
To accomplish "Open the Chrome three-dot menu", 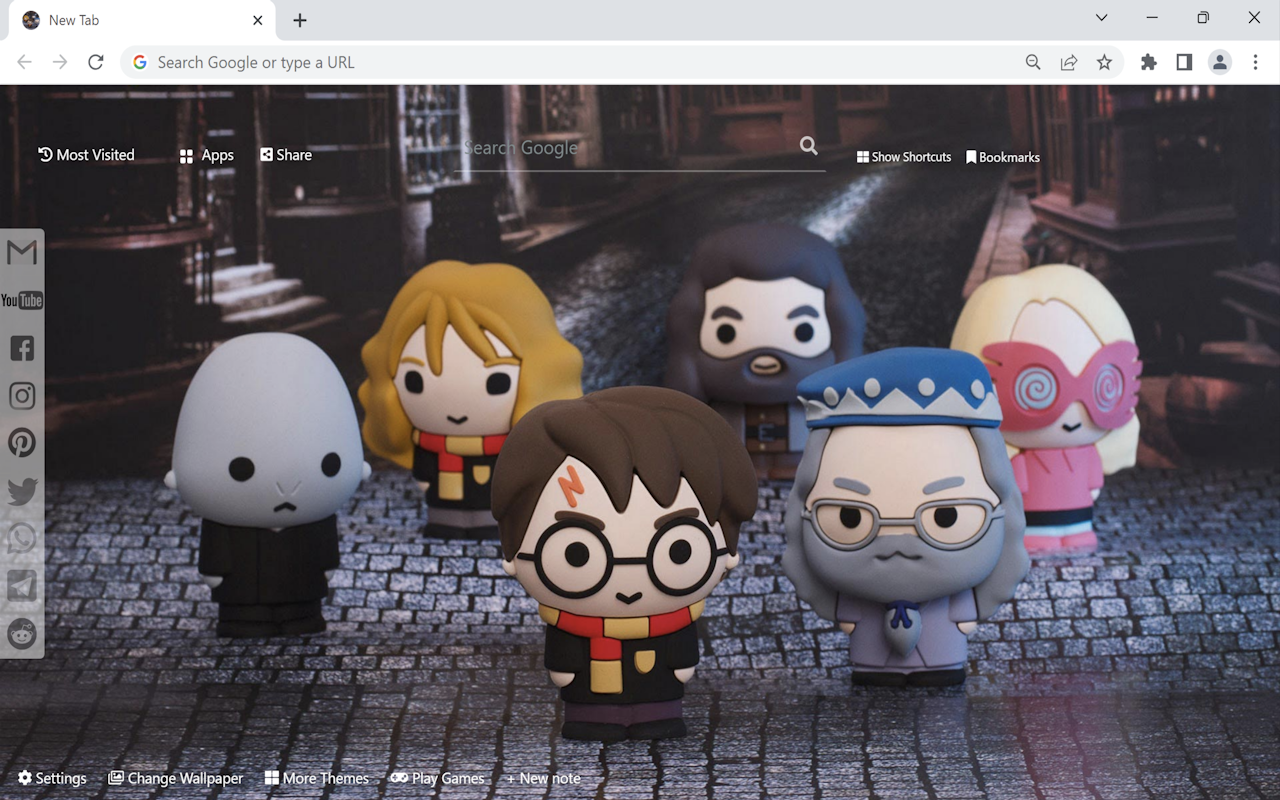I will [1255, 62].
